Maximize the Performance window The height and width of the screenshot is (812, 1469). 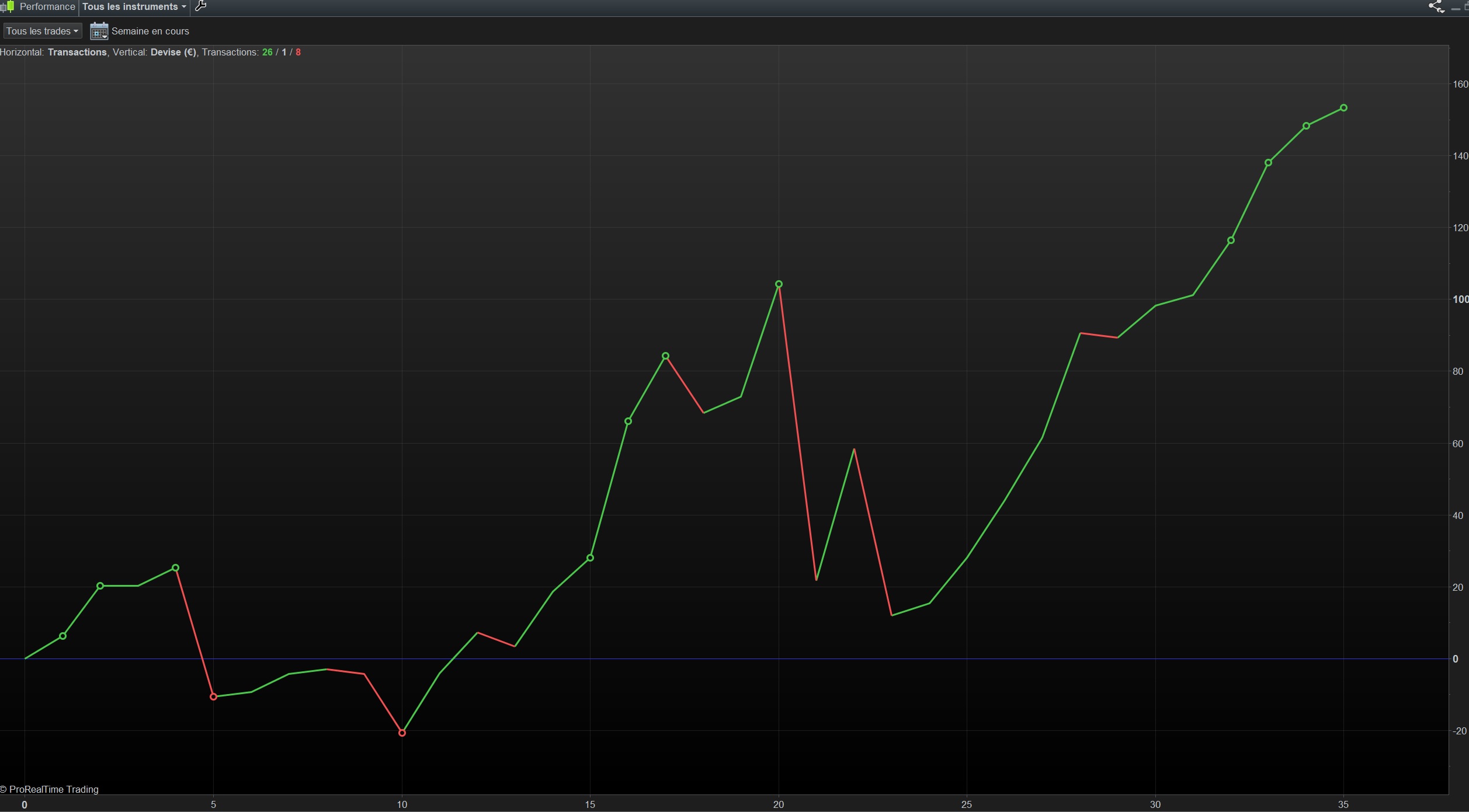click(x=1466, y=7)
